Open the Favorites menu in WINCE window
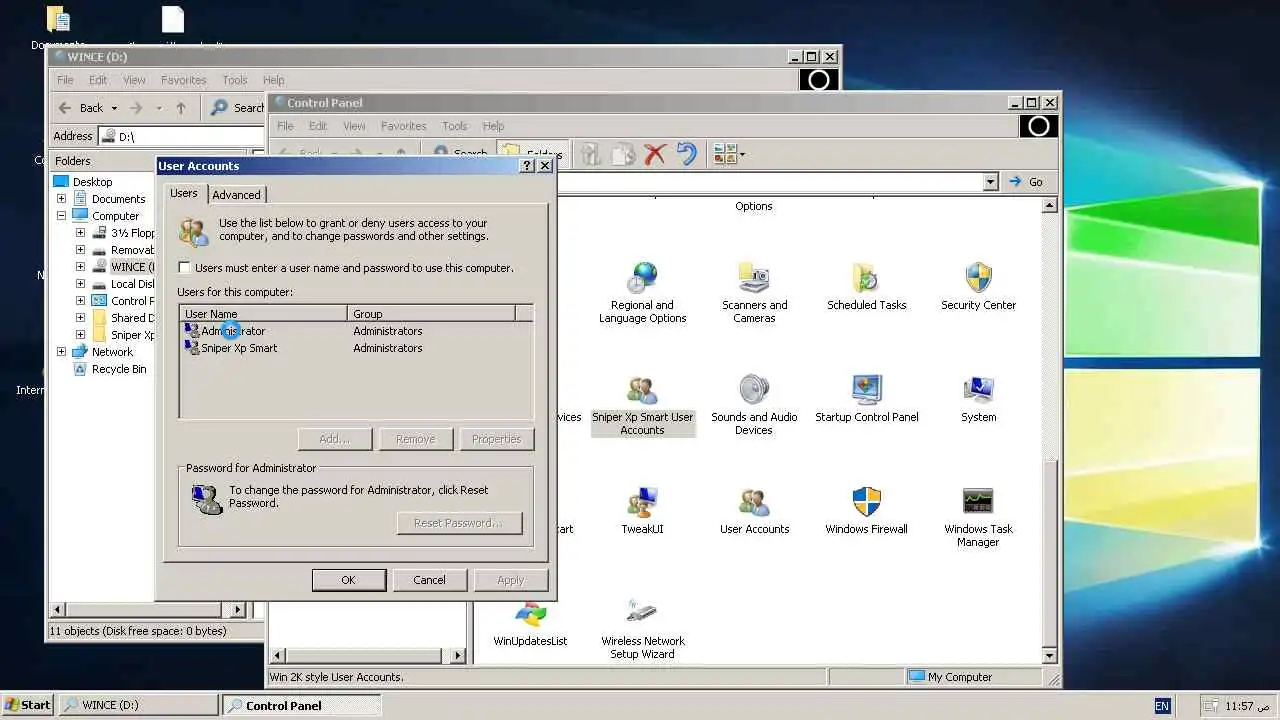Viewport: 1280px width, 720px height. 184,80
